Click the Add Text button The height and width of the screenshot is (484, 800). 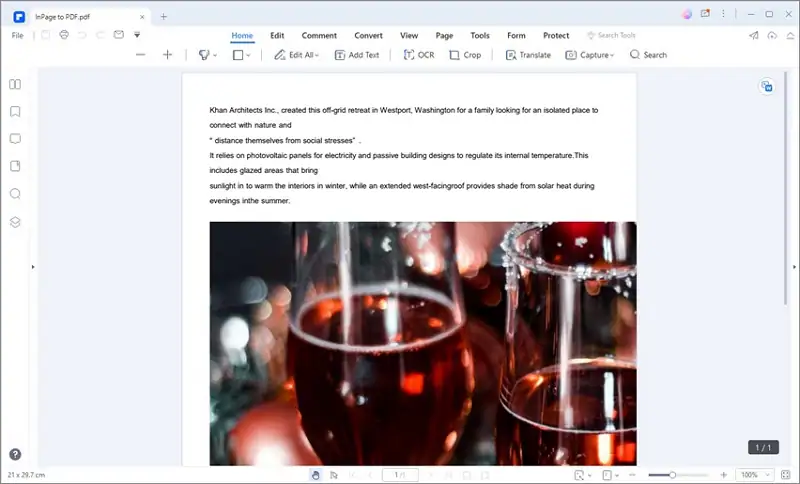coord(357,55)
